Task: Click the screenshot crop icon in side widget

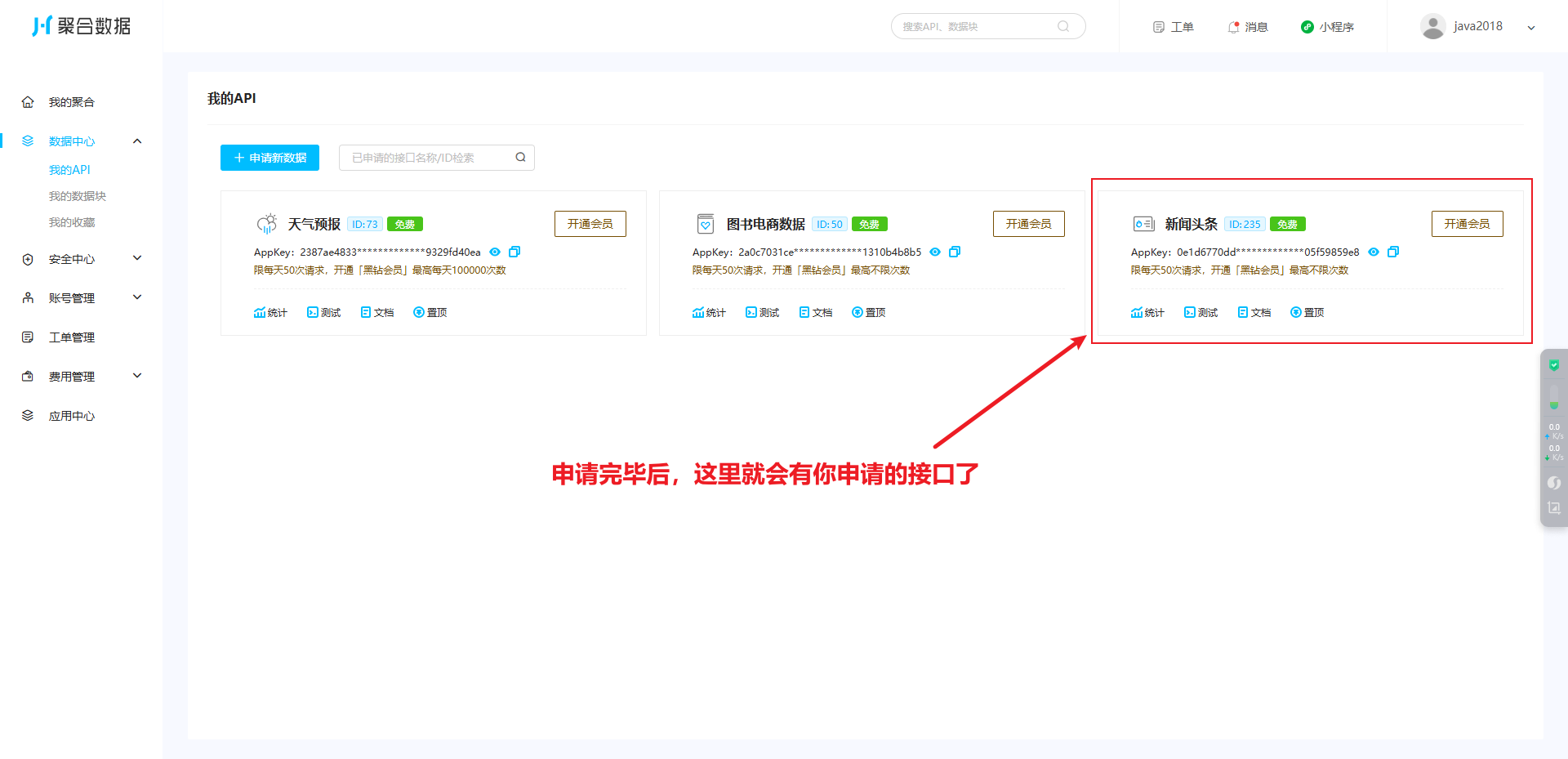Action: tap(1554, 508)
